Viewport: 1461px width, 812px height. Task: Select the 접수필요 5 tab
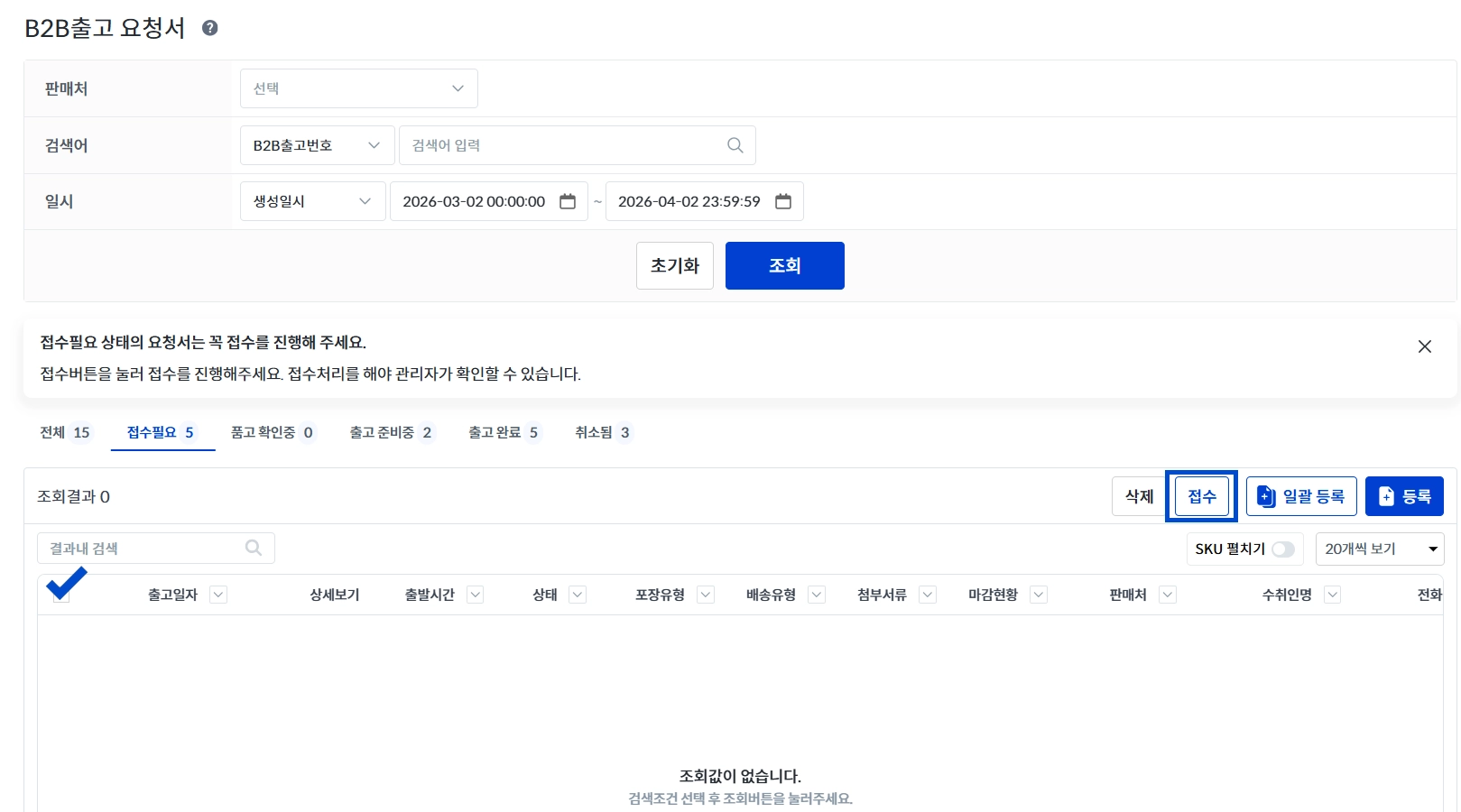tap(162, 432)
